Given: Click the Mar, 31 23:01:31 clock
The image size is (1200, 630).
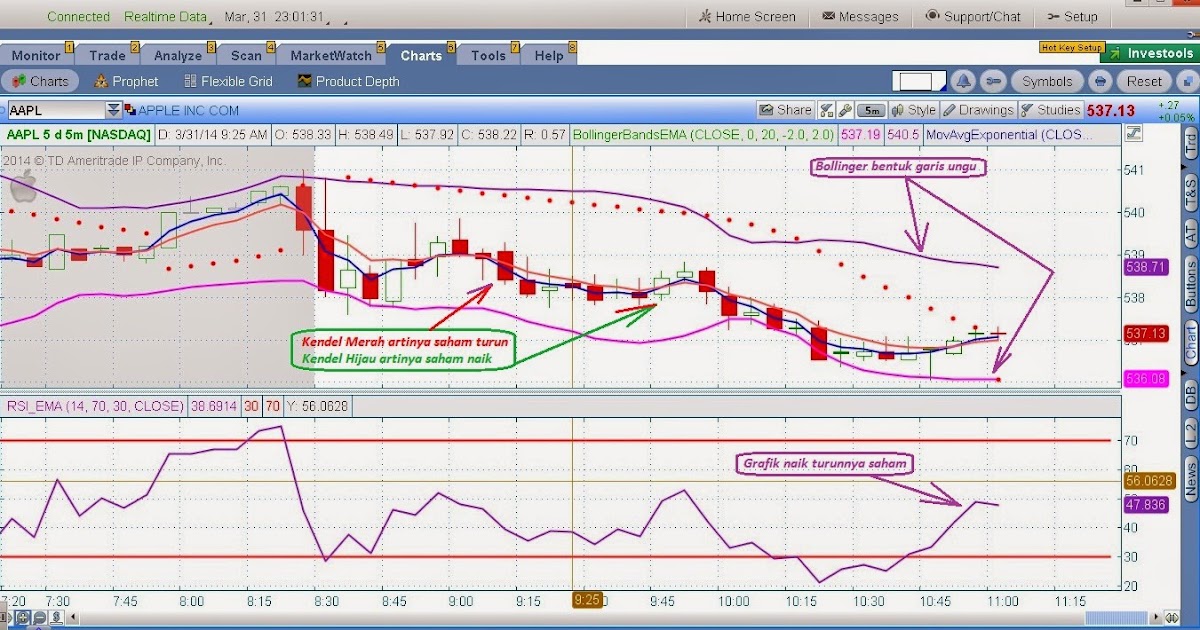Looking at the screenshot, I should pyautogui.click(x=273, y=17).
